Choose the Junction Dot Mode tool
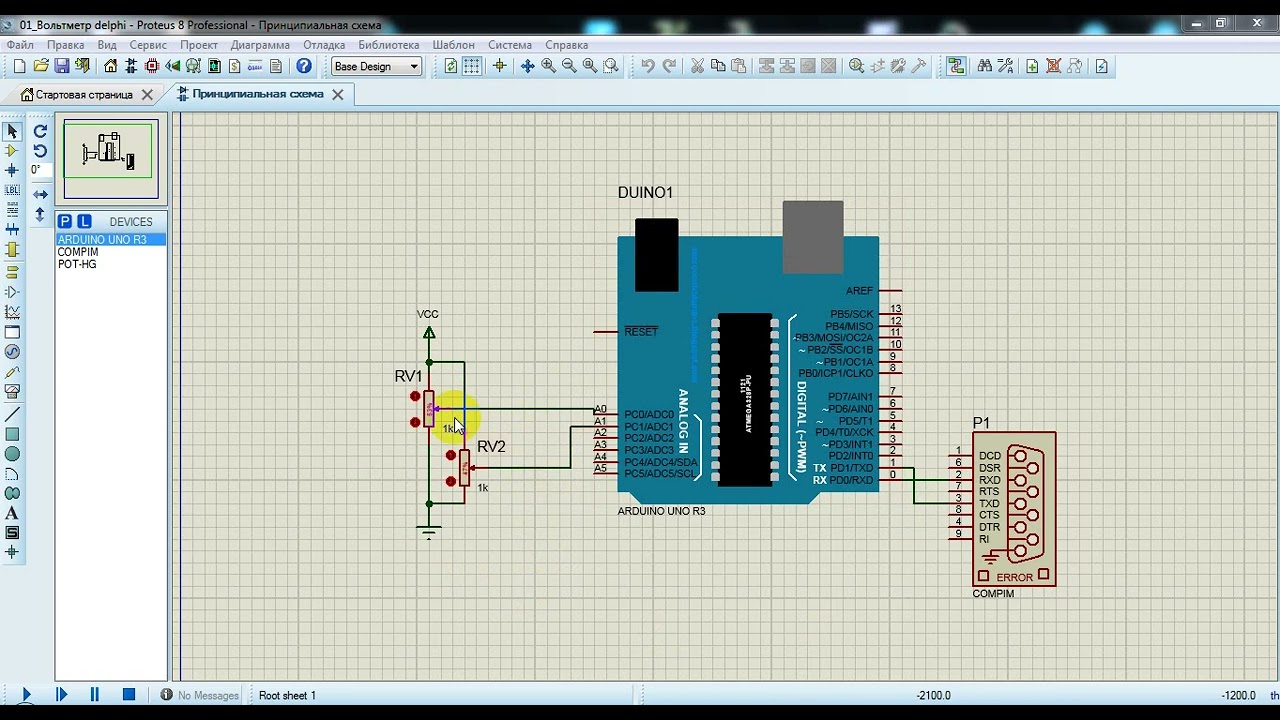Viewport: 1280px width, 720px height. click(12, 171)
